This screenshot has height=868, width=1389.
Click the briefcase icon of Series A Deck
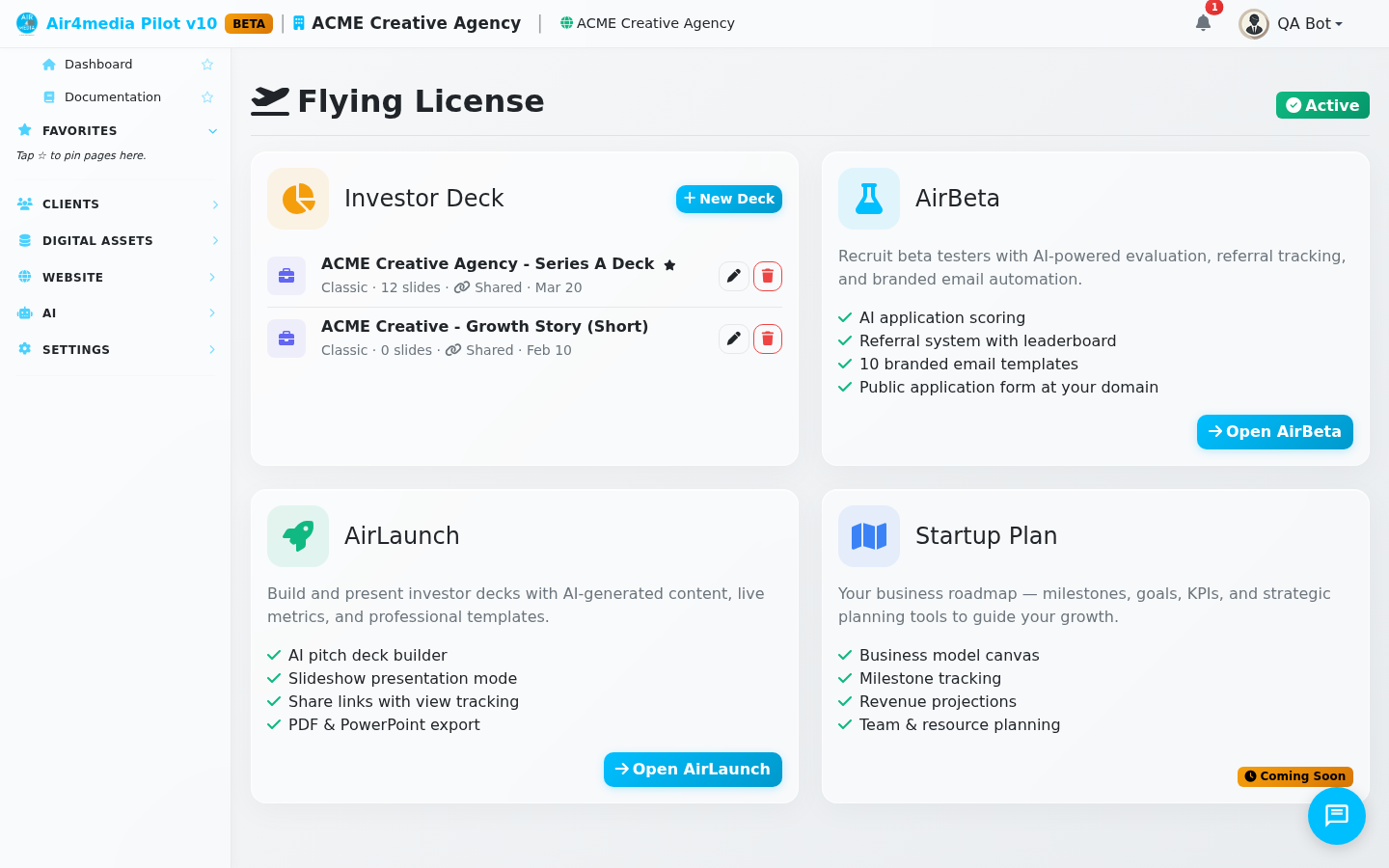pyautogui.click(x=286, y=276)
